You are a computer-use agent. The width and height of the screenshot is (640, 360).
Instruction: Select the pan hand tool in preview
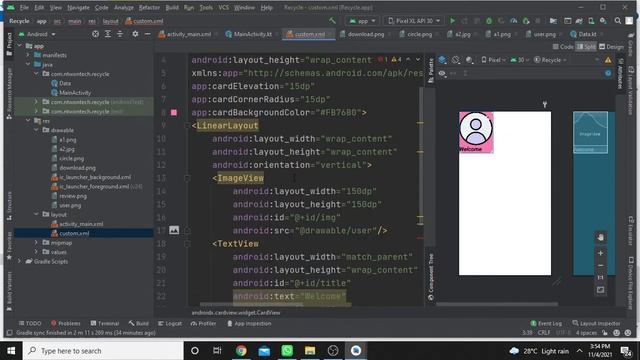point(600,237)
